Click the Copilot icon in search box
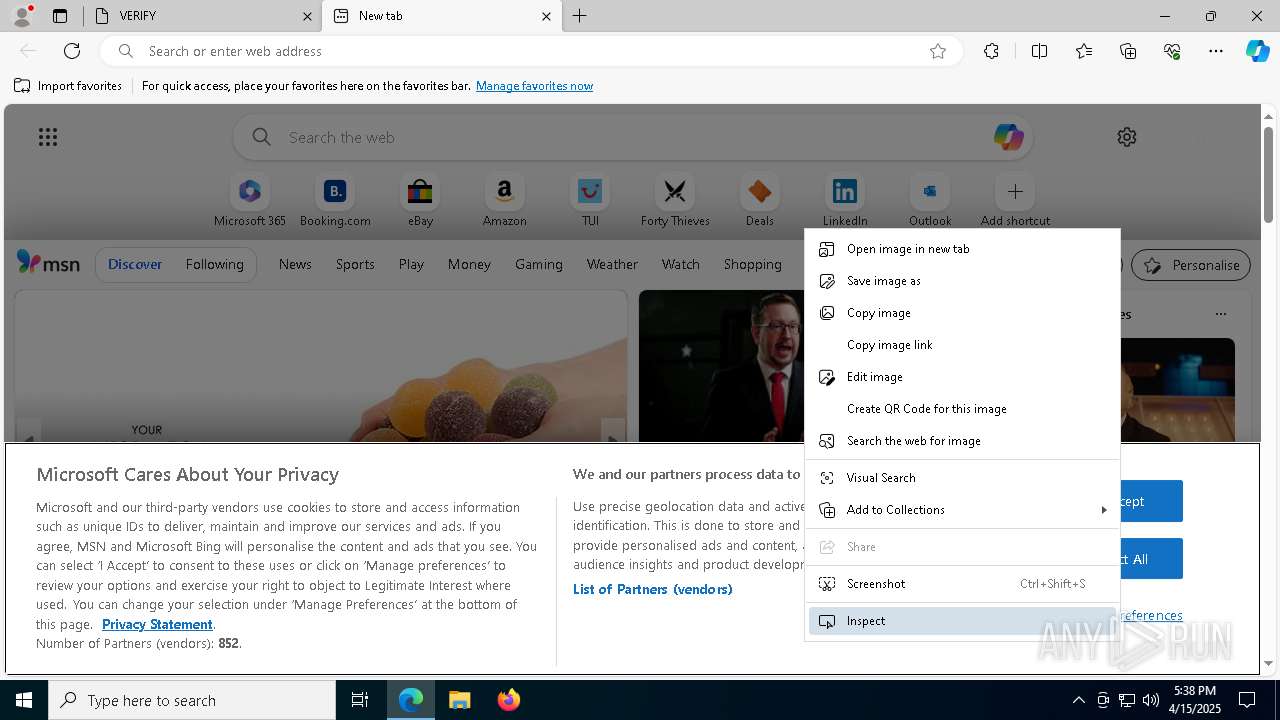The height and width of the screenshot is (720, 1280). [1008, 137]
